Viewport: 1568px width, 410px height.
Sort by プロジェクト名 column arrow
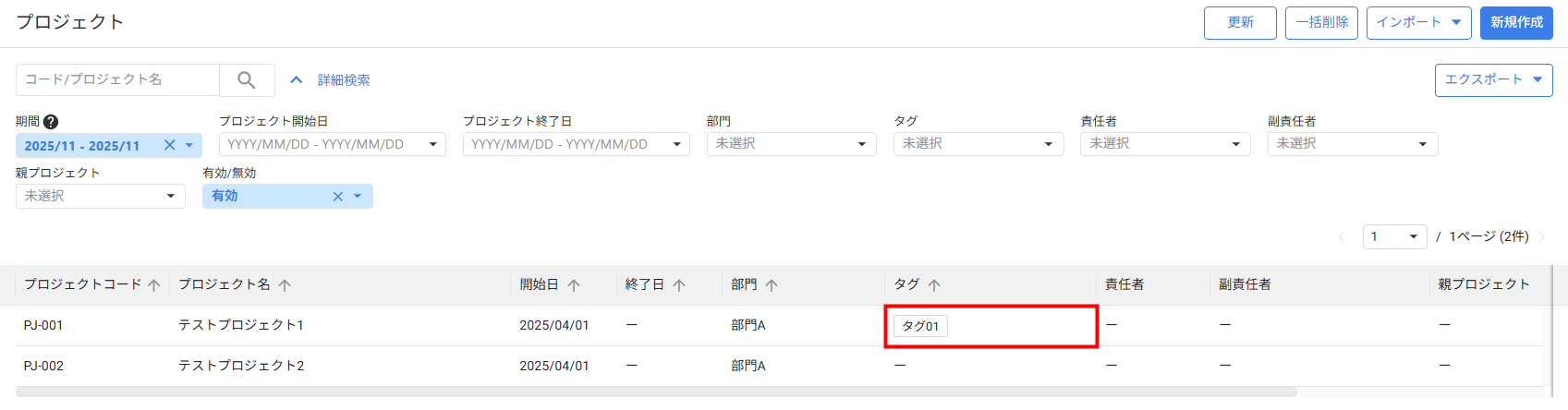click(285, 285)
